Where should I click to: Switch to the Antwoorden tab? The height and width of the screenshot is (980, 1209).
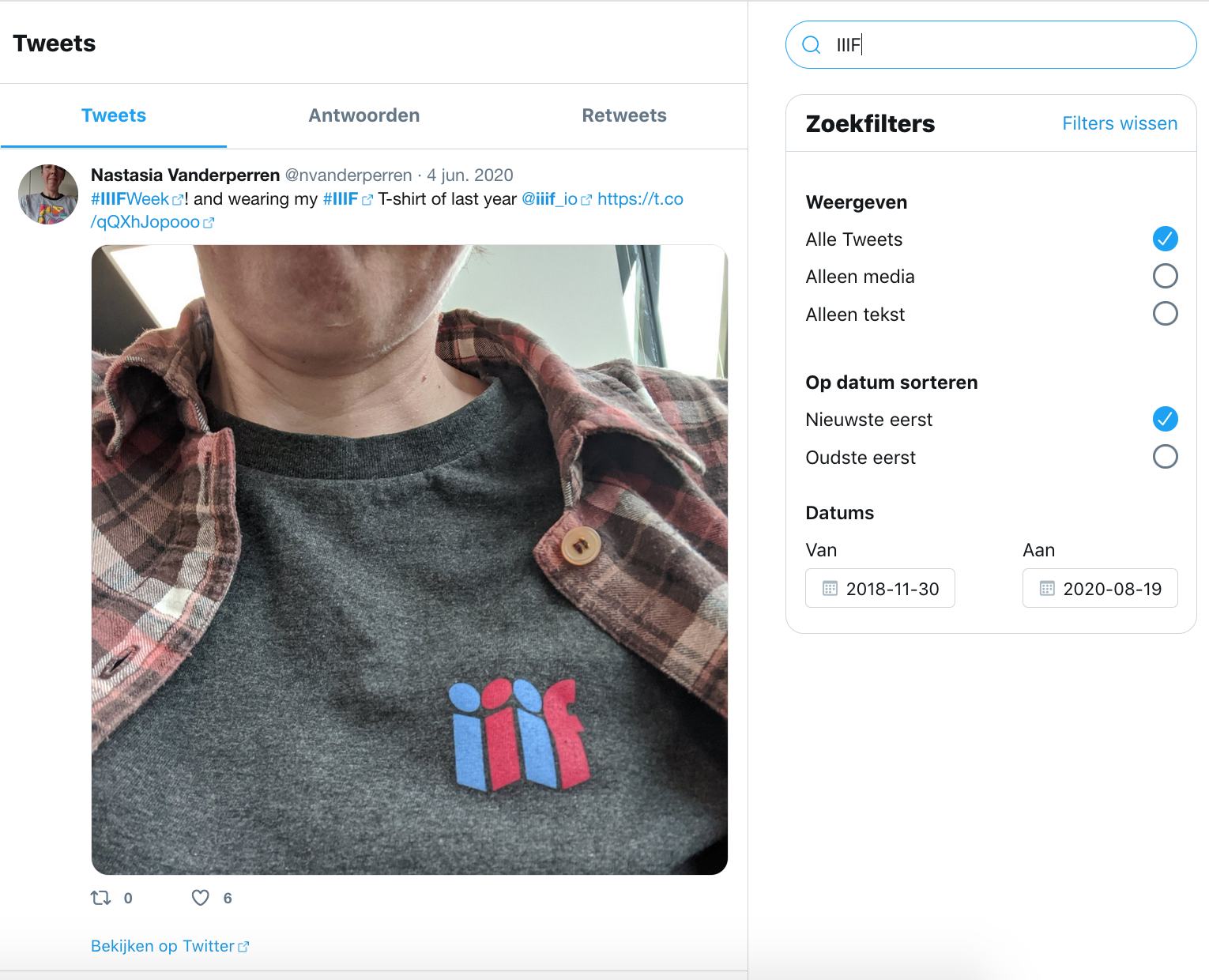click(x=363, y=115)
